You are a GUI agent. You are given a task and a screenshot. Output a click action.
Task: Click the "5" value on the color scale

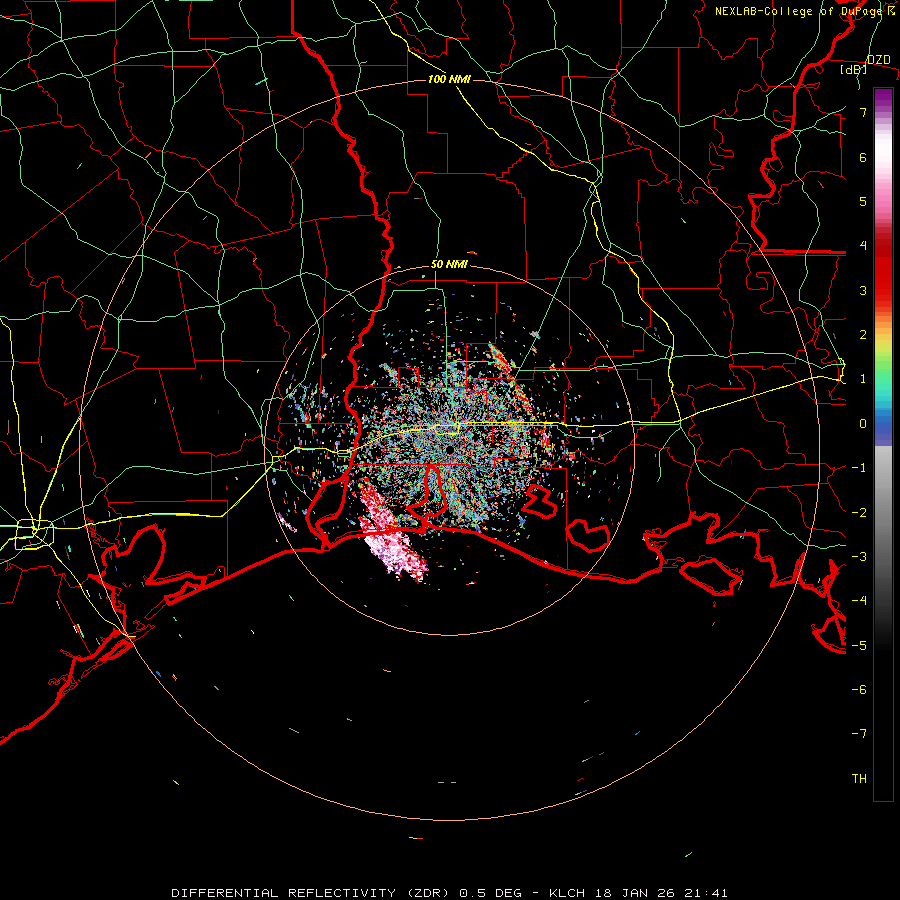[863, 201]
